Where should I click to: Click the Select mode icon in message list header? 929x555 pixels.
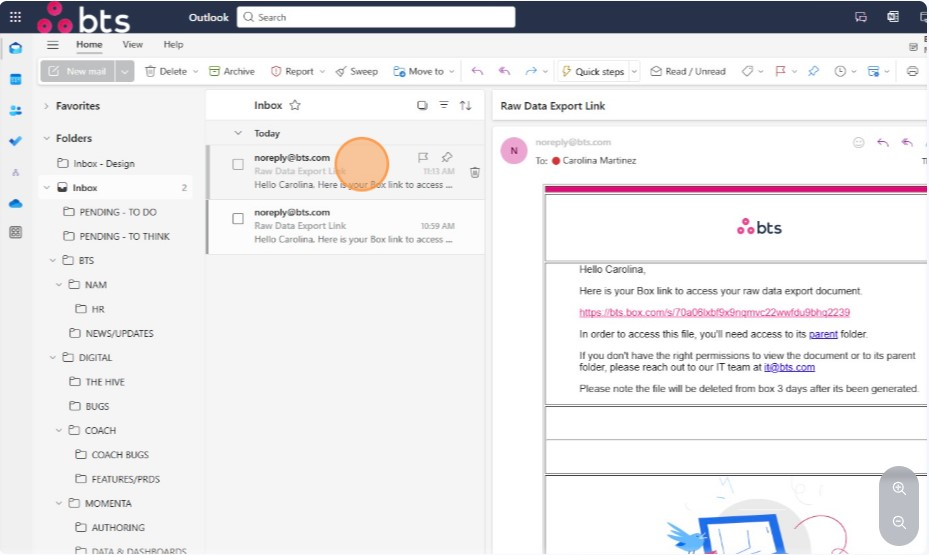point(422,105)
